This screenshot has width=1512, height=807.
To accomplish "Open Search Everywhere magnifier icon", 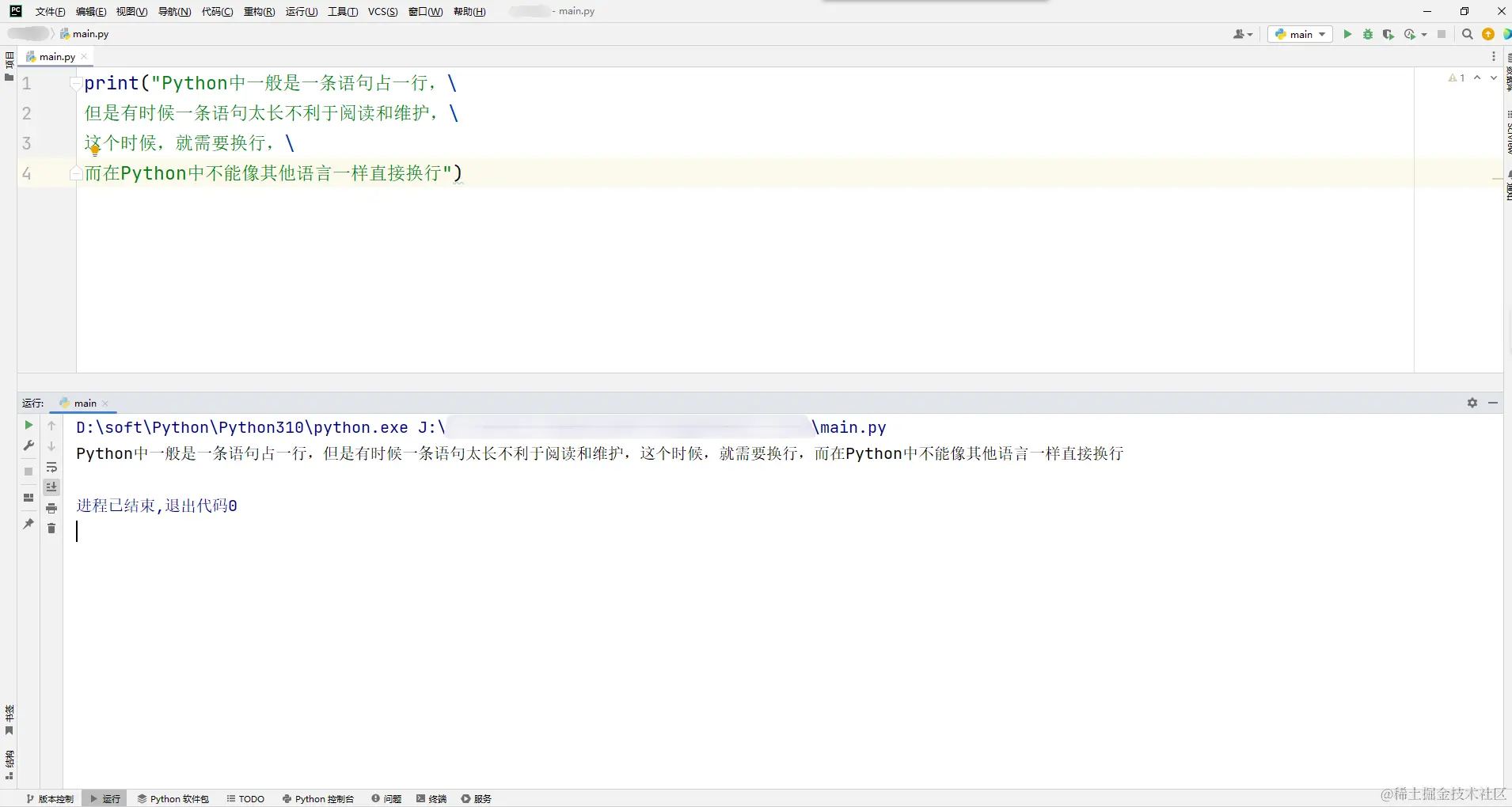I will point(1468,34).
